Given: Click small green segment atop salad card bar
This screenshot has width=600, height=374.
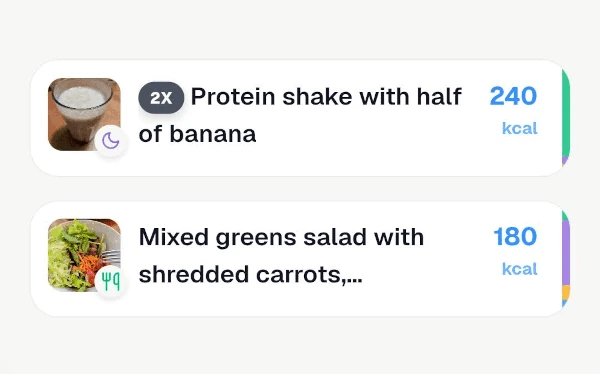Looking at the screenshot, I should coord(565,216).
